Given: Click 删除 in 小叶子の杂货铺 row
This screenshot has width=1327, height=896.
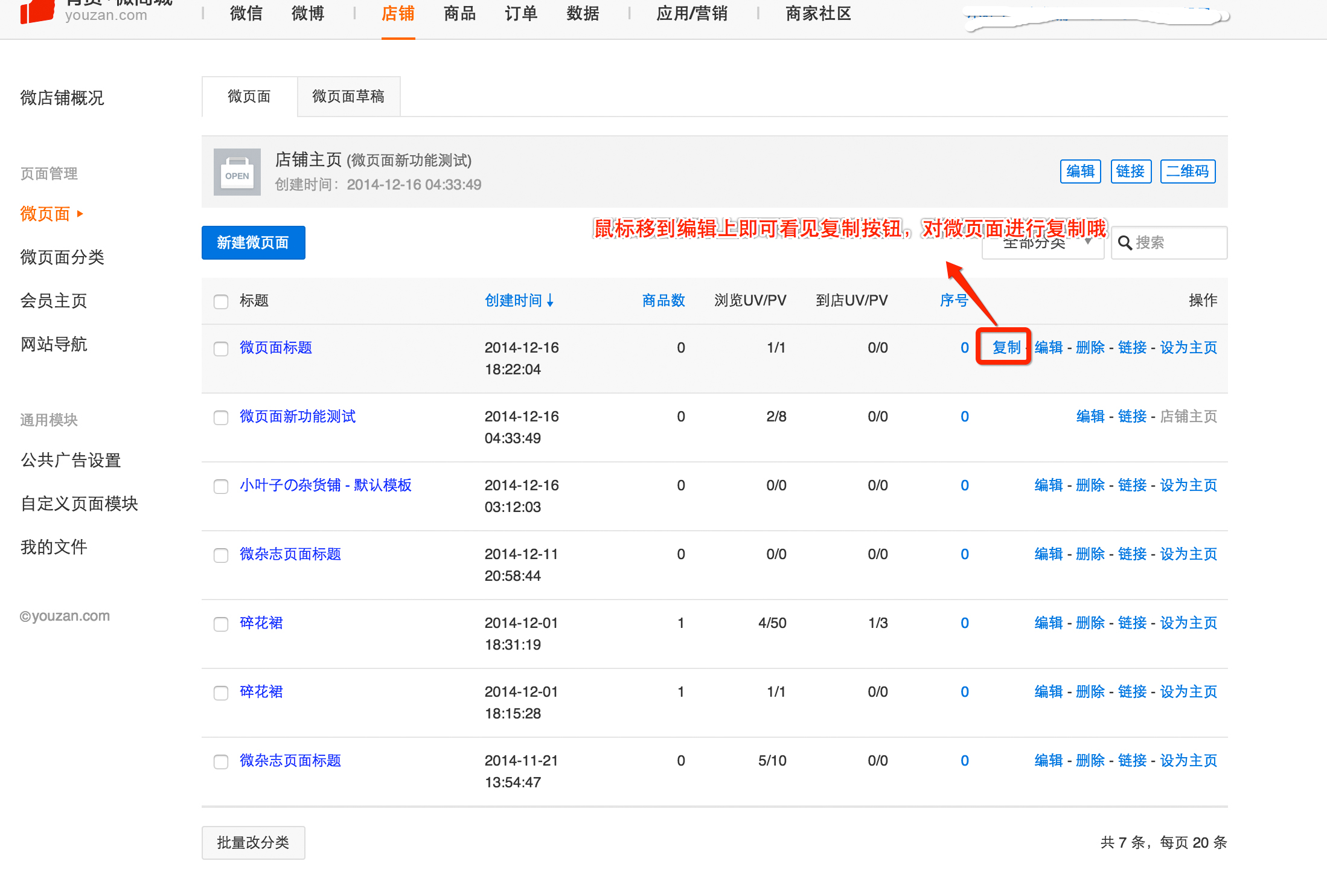Looking at the screenshot, I should 1090,485.
